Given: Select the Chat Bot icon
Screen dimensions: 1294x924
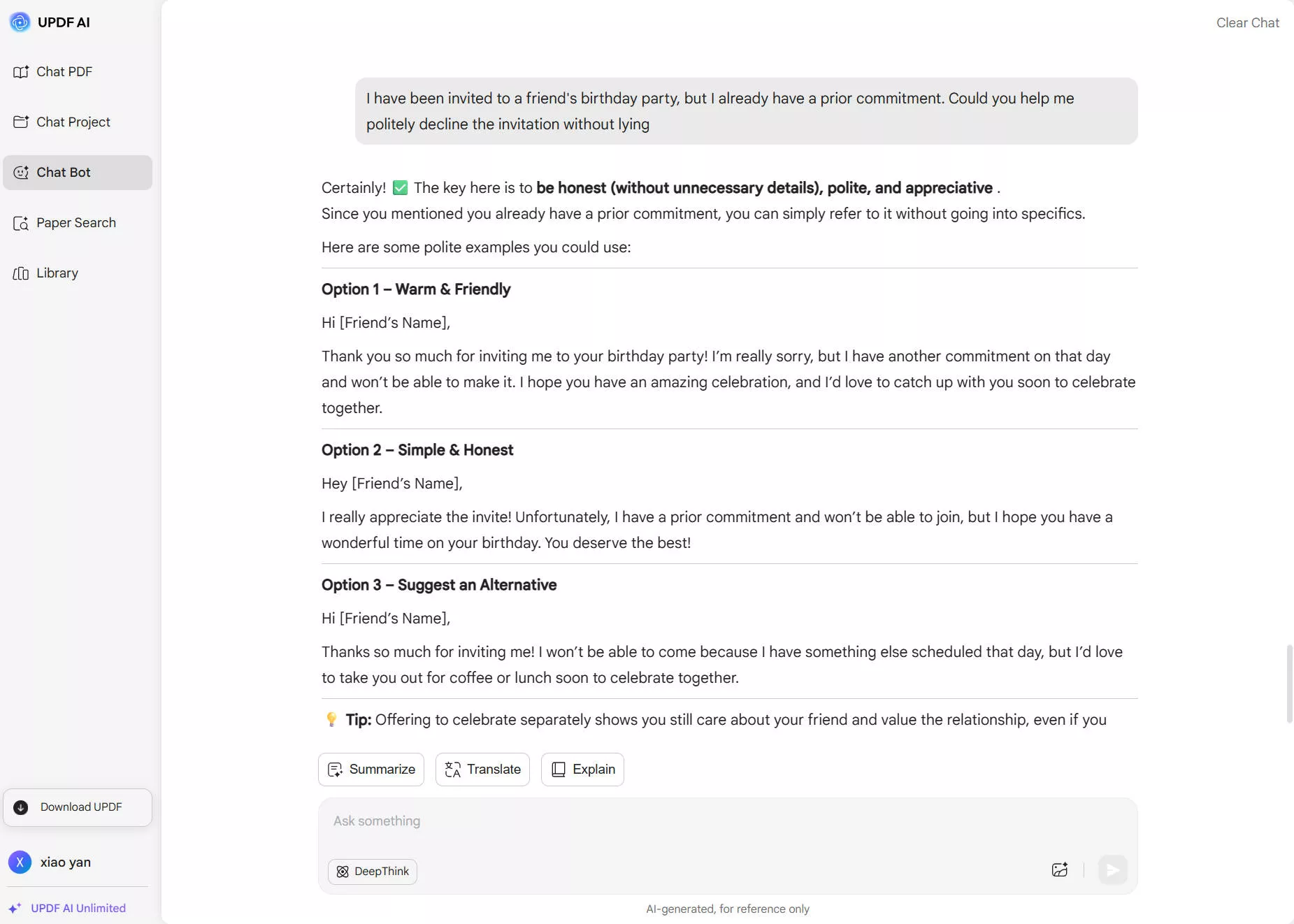Looking at the screenshot, I should (21, 173).
